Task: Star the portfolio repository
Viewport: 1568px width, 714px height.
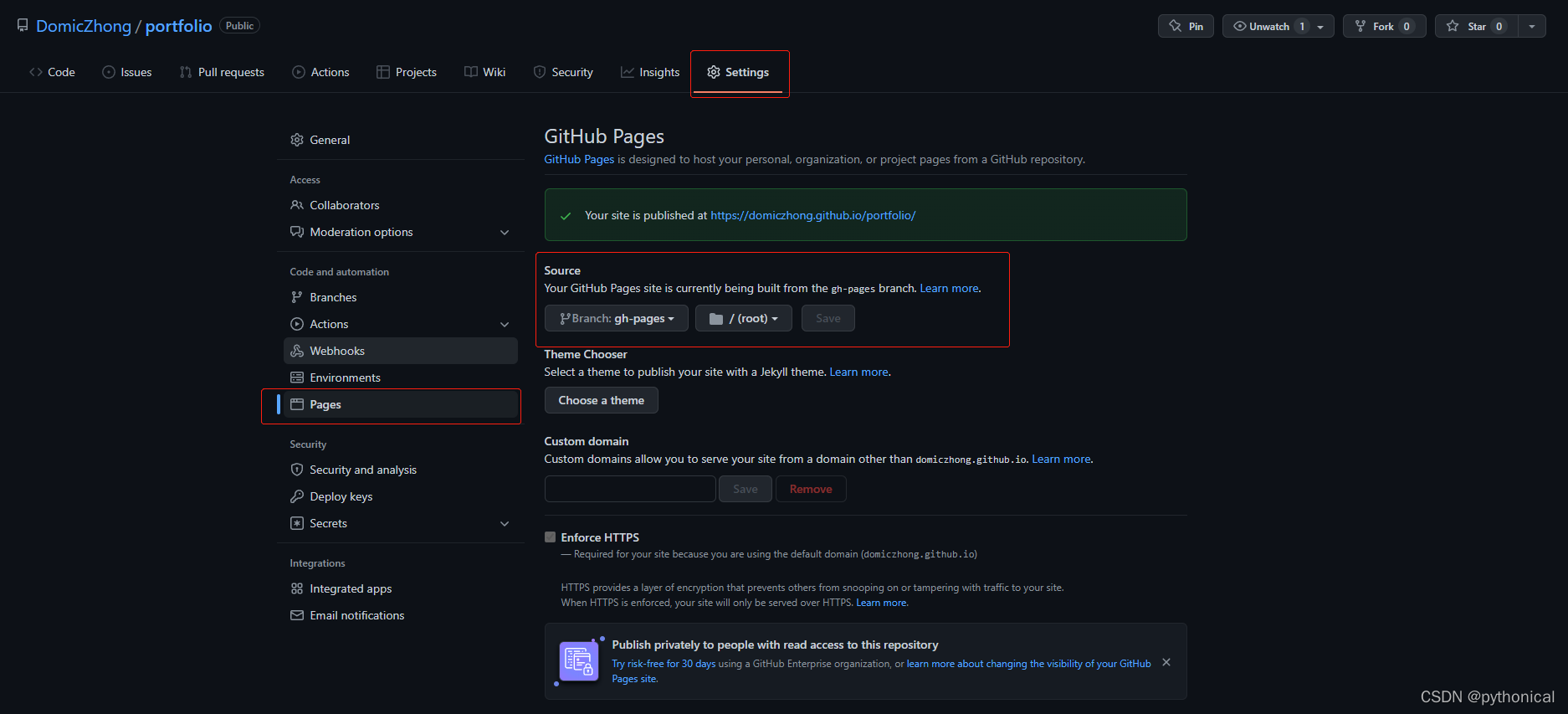Action: point(1477,26)
